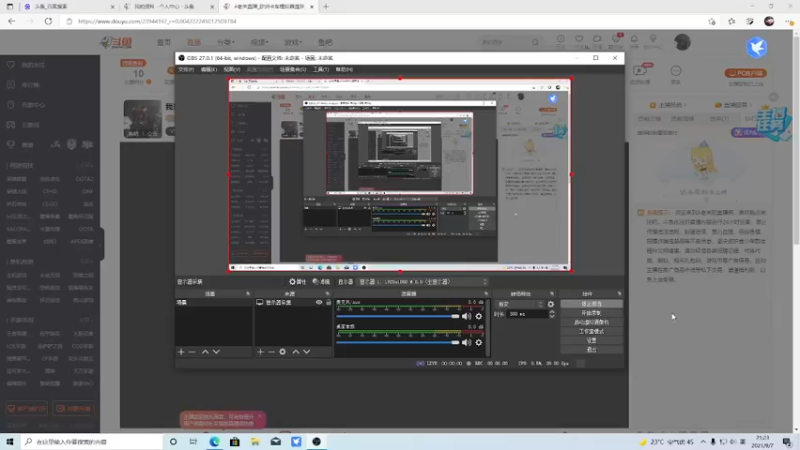Screen dimensions: 800x450
Task: Open OBS File menu
Action: (186, 69)
